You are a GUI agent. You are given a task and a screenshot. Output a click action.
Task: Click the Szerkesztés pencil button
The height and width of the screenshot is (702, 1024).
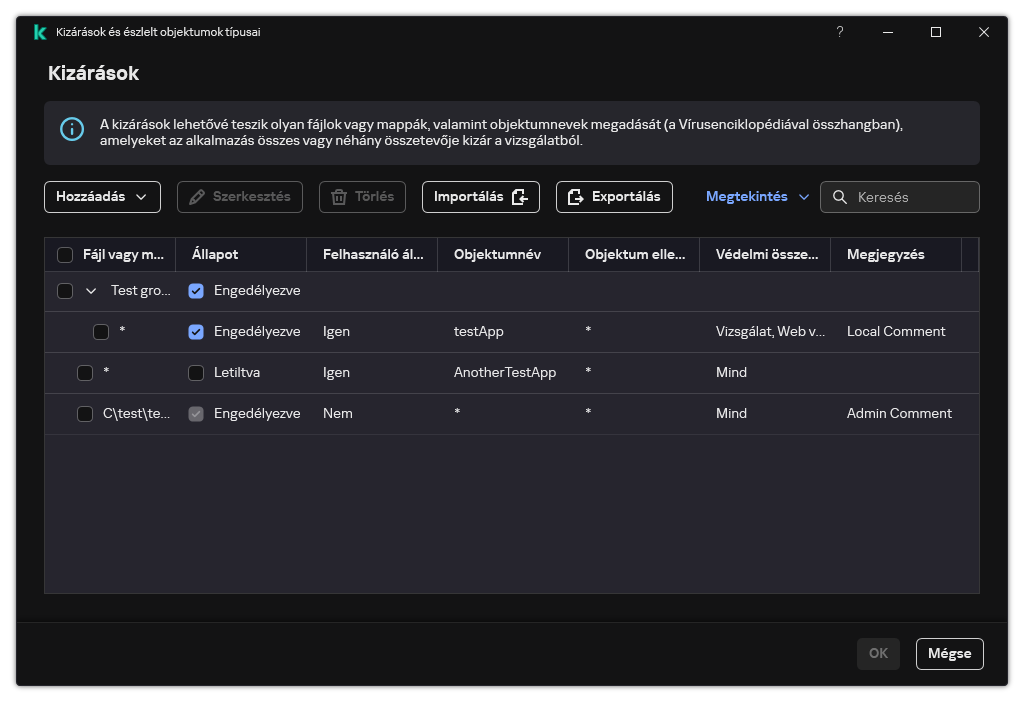(239, 197)
